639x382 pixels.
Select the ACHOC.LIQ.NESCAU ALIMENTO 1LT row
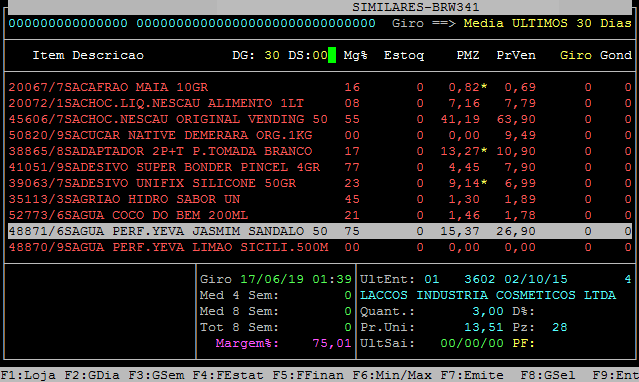pyautogui.click(x=320, y=103)
